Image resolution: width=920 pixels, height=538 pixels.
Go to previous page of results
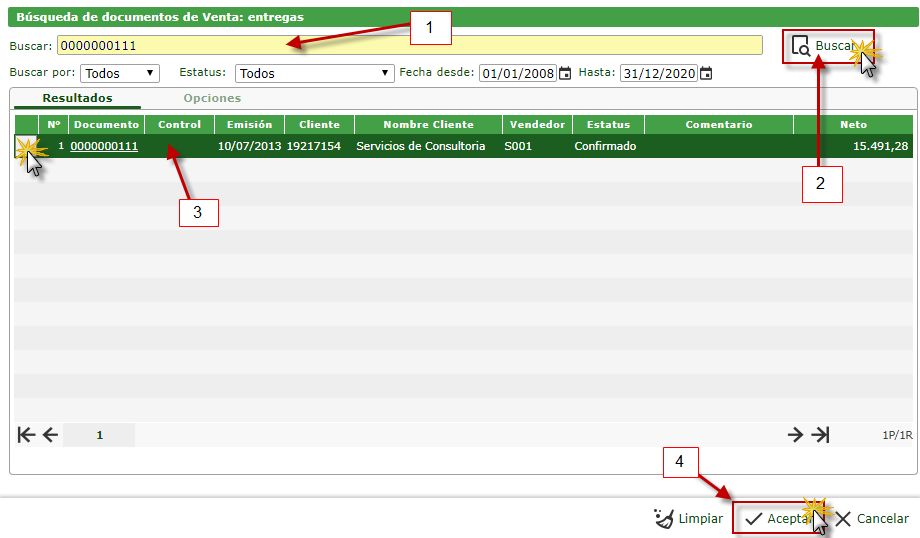pos(50,435)
